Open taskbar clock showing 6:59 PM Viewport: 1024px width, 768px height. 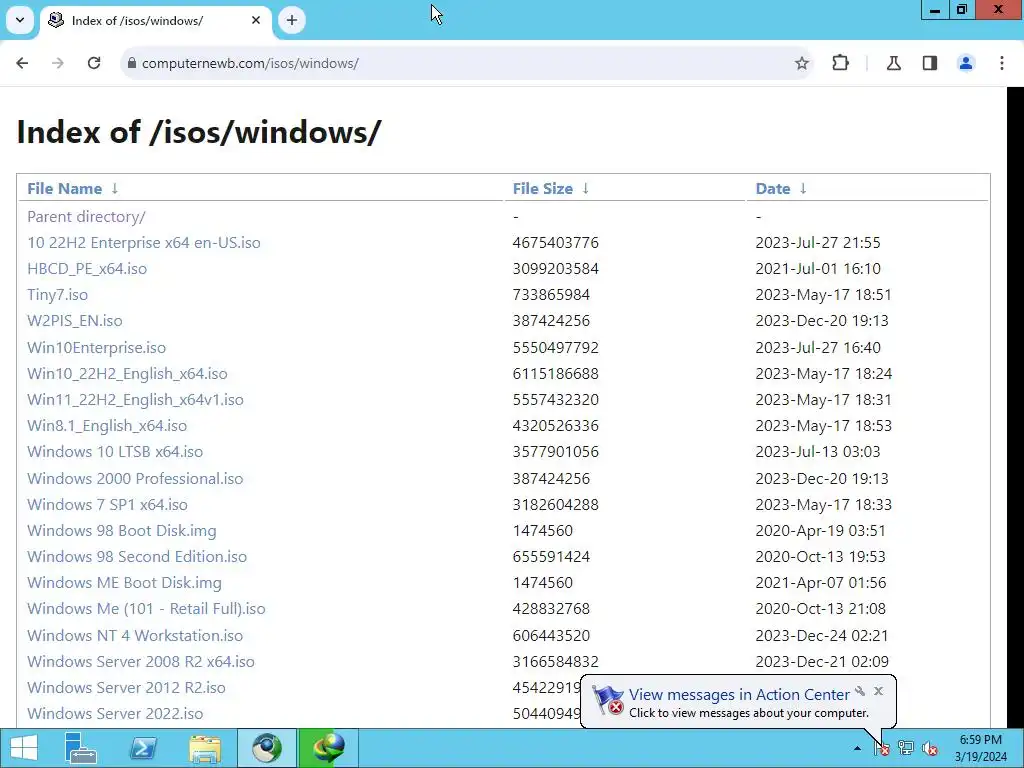(x=980, y=748)
